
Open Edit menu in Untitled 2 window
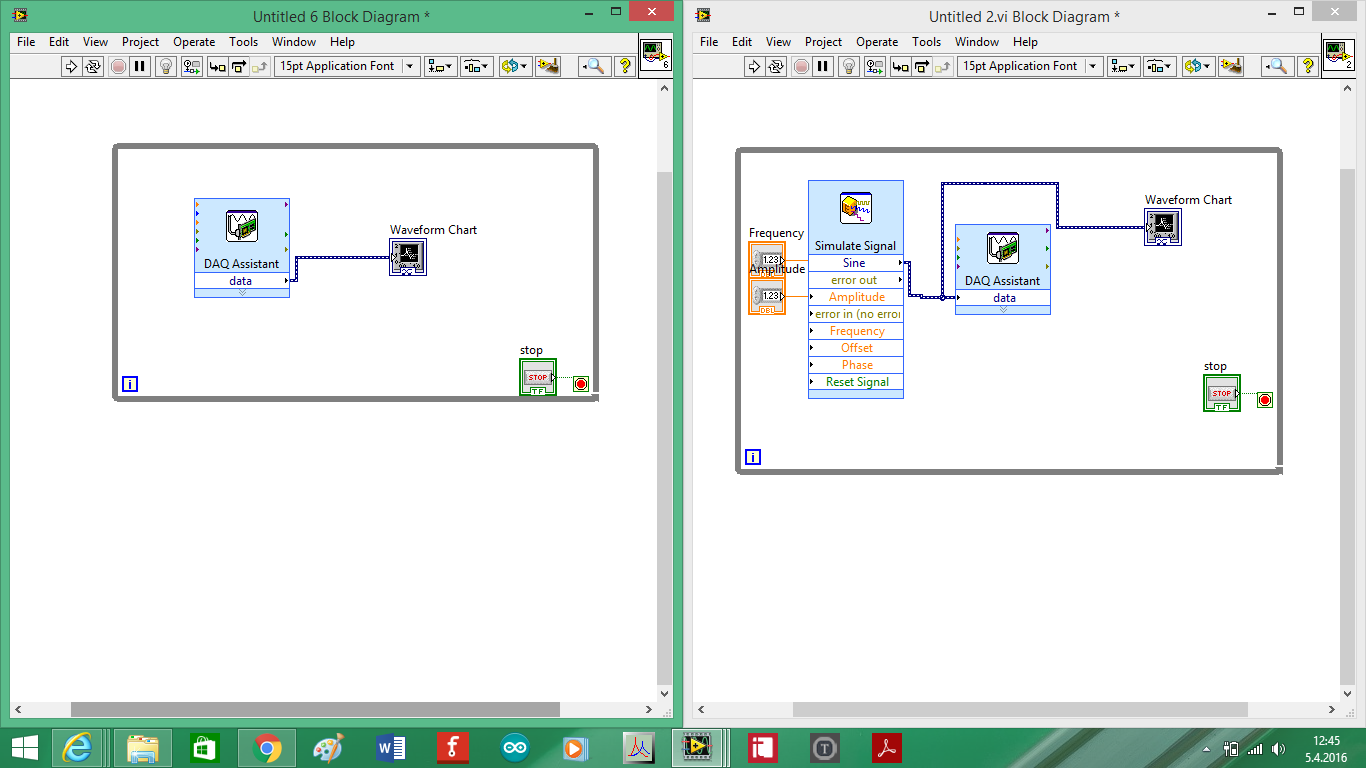coord(742,42)
